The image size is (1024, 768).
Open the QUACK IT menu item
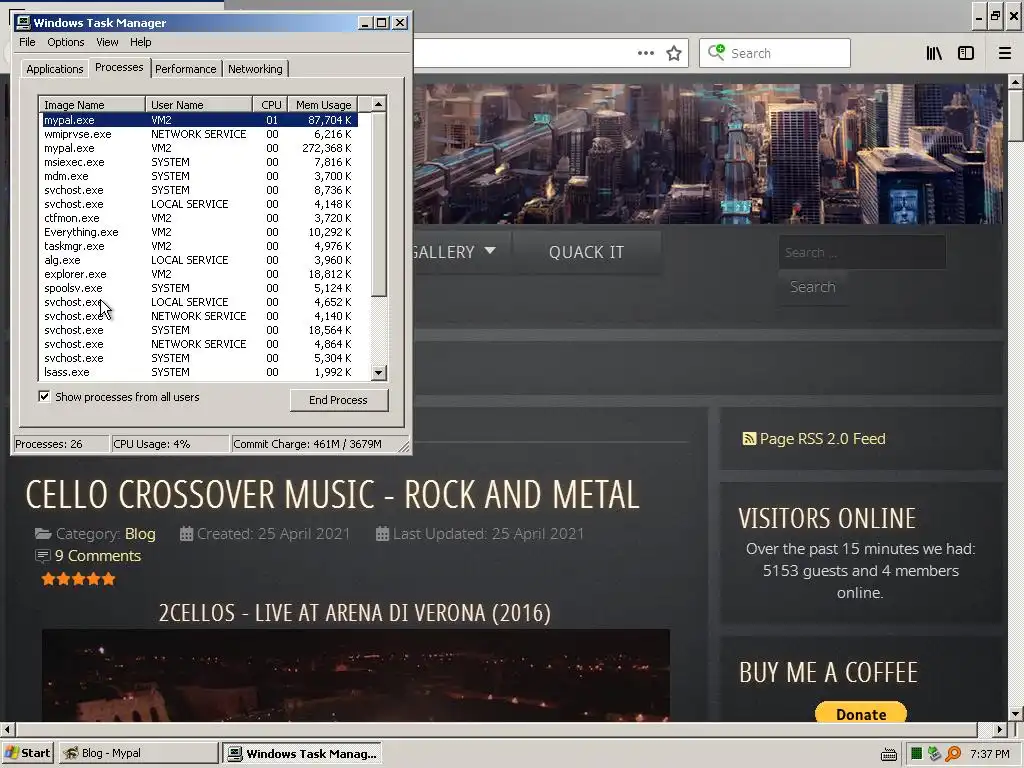[x=586, y=252]
